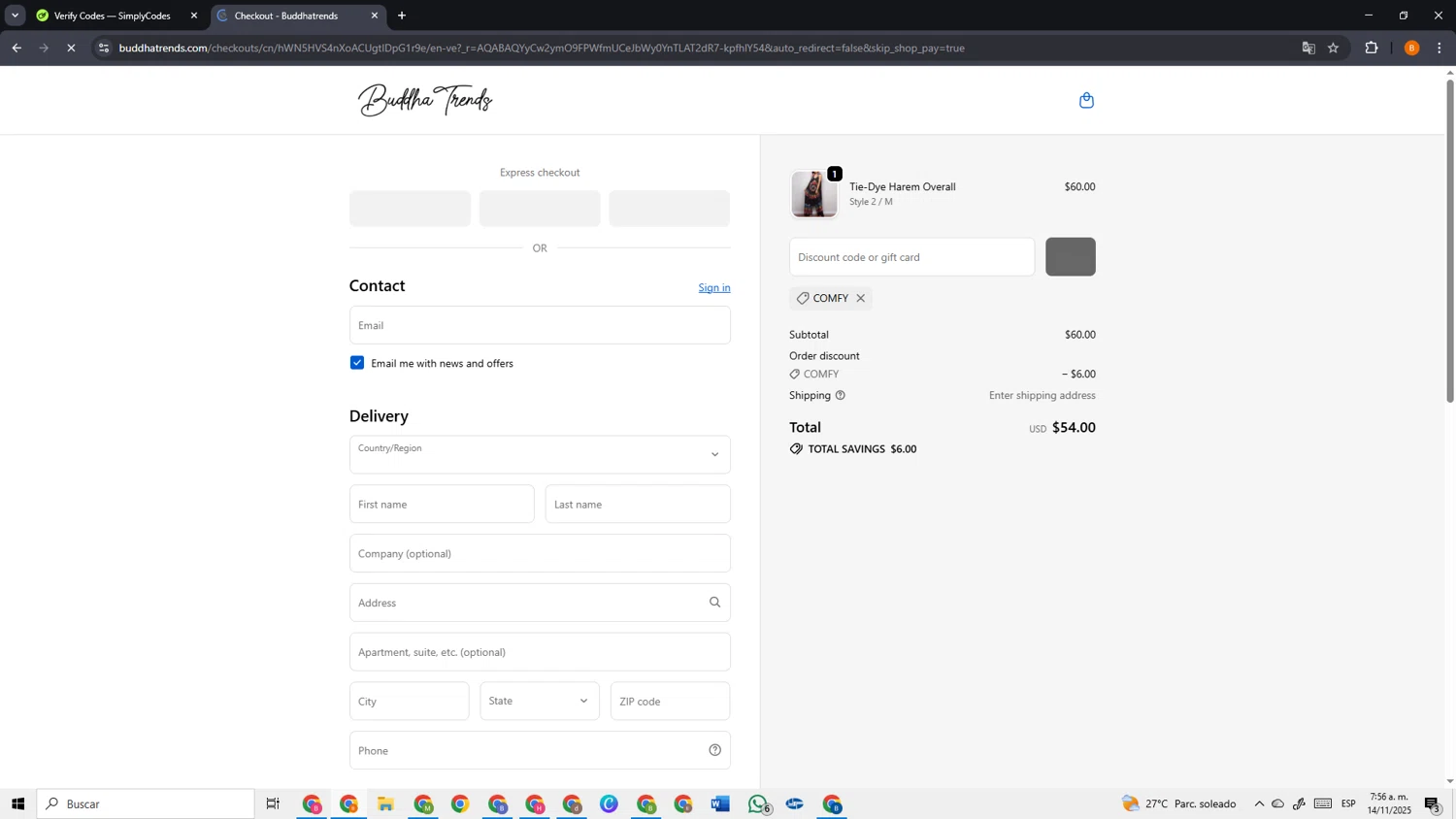Open Task View on the taskbar
This screenshot has width=1456, height=819.
[273, 803]
